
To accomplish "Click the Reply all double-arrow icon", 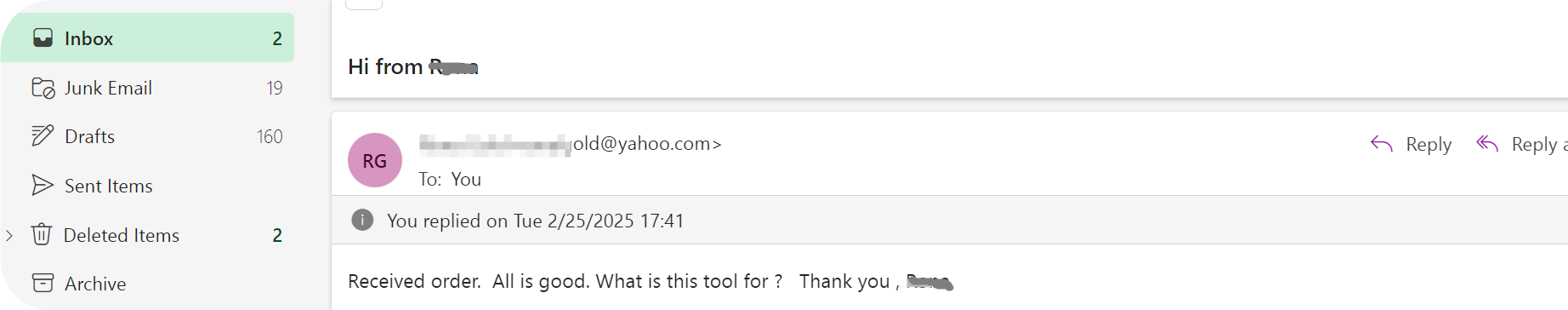I will (x=1487, y=144).
